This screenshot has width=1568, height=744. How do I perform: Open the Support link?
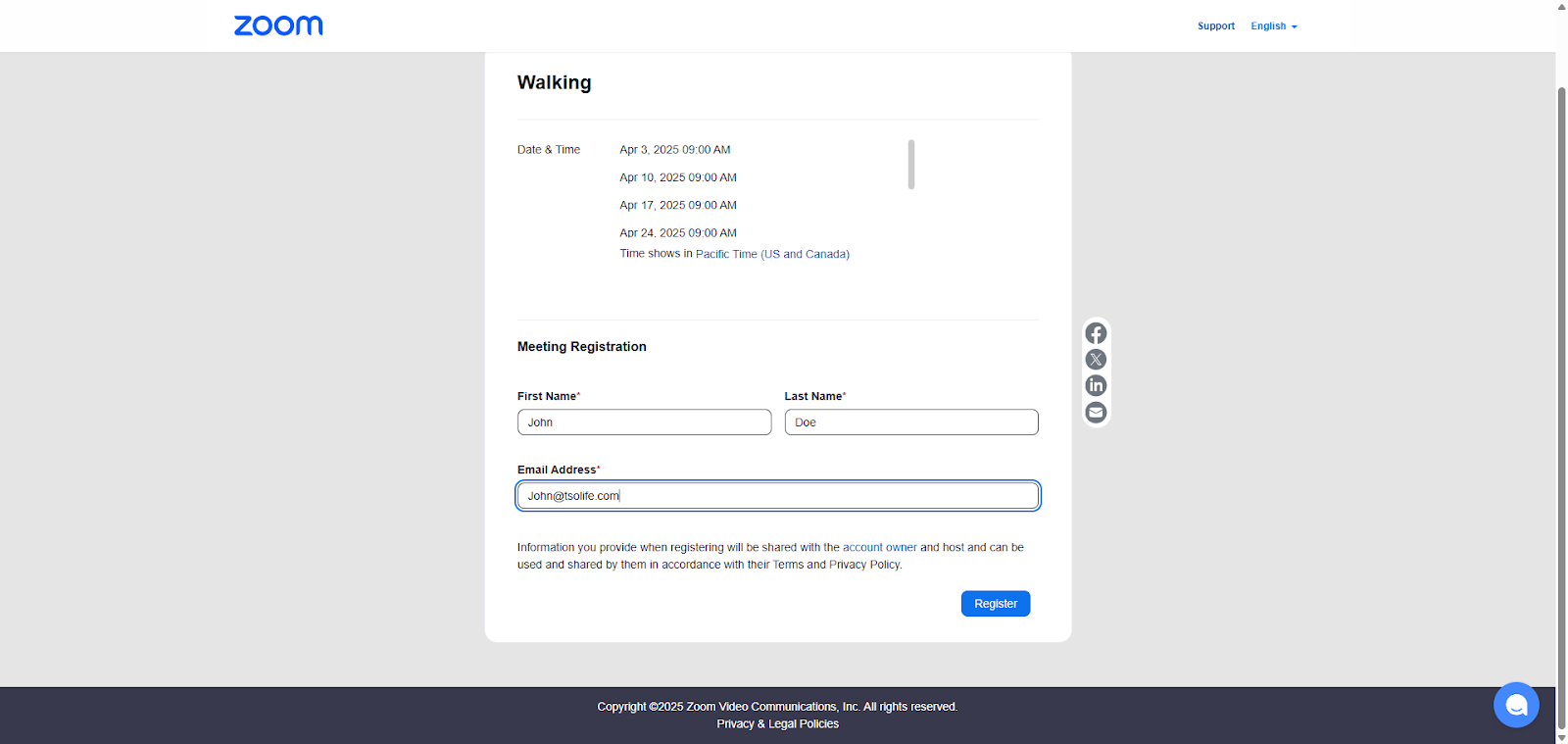[1215, 26]
